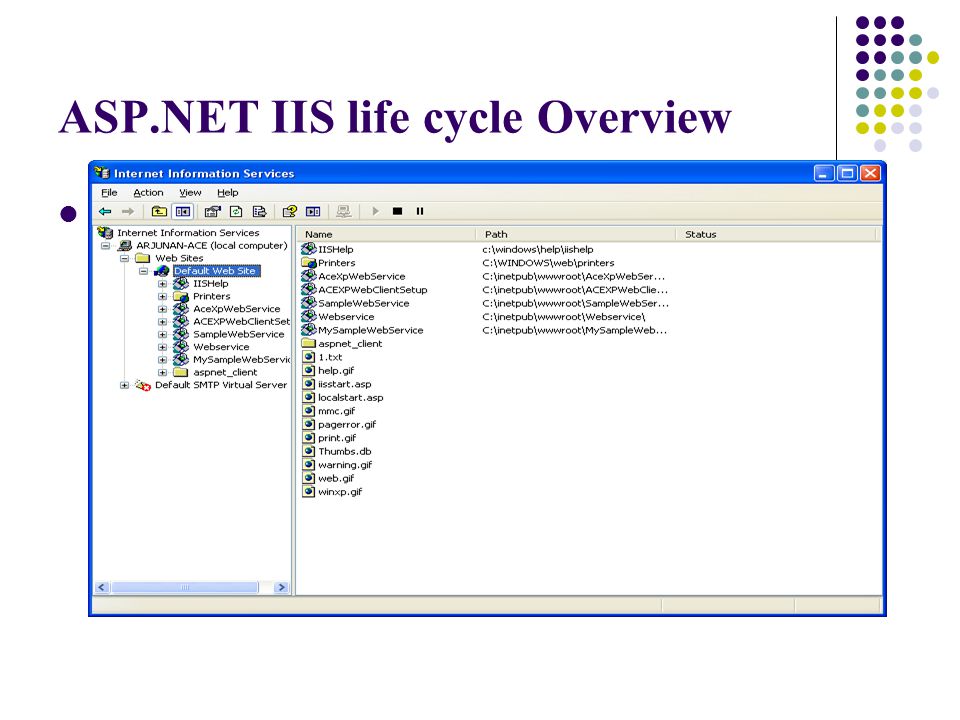Click Printers icon in list pane

pyautogui.click(x=309, y=263)
